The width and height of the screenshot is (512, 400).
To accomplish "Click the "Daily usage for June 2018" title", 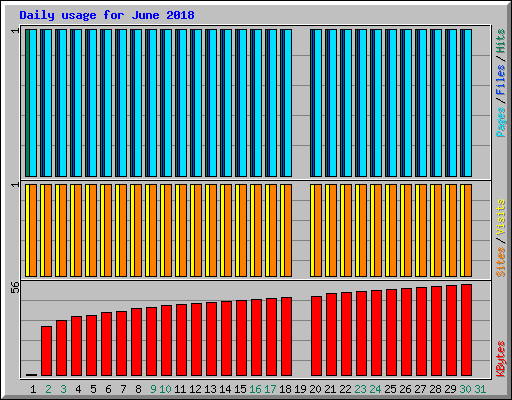I will tap(107, 15).
